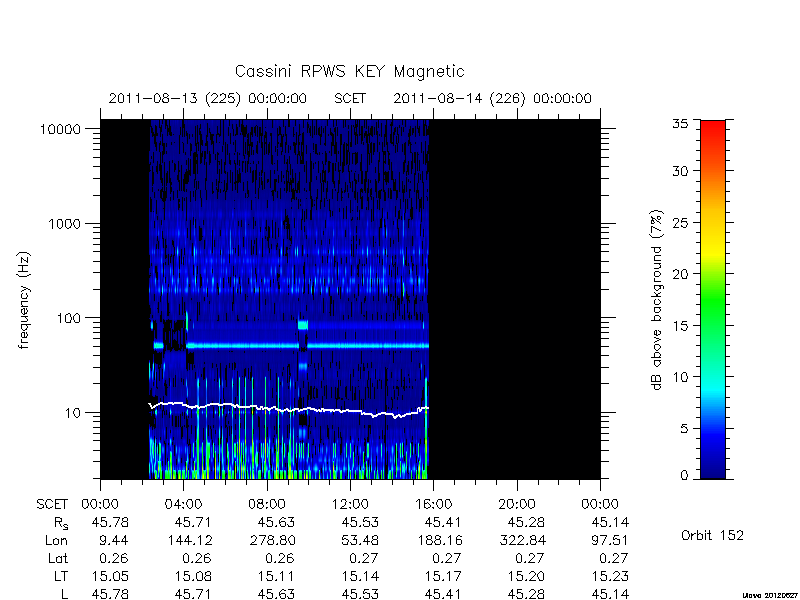Image resolution: width=800 pixels, height=600 pixels.
Task: Click the 15 colorbar tick label
Action: click(x=680, y=325)
